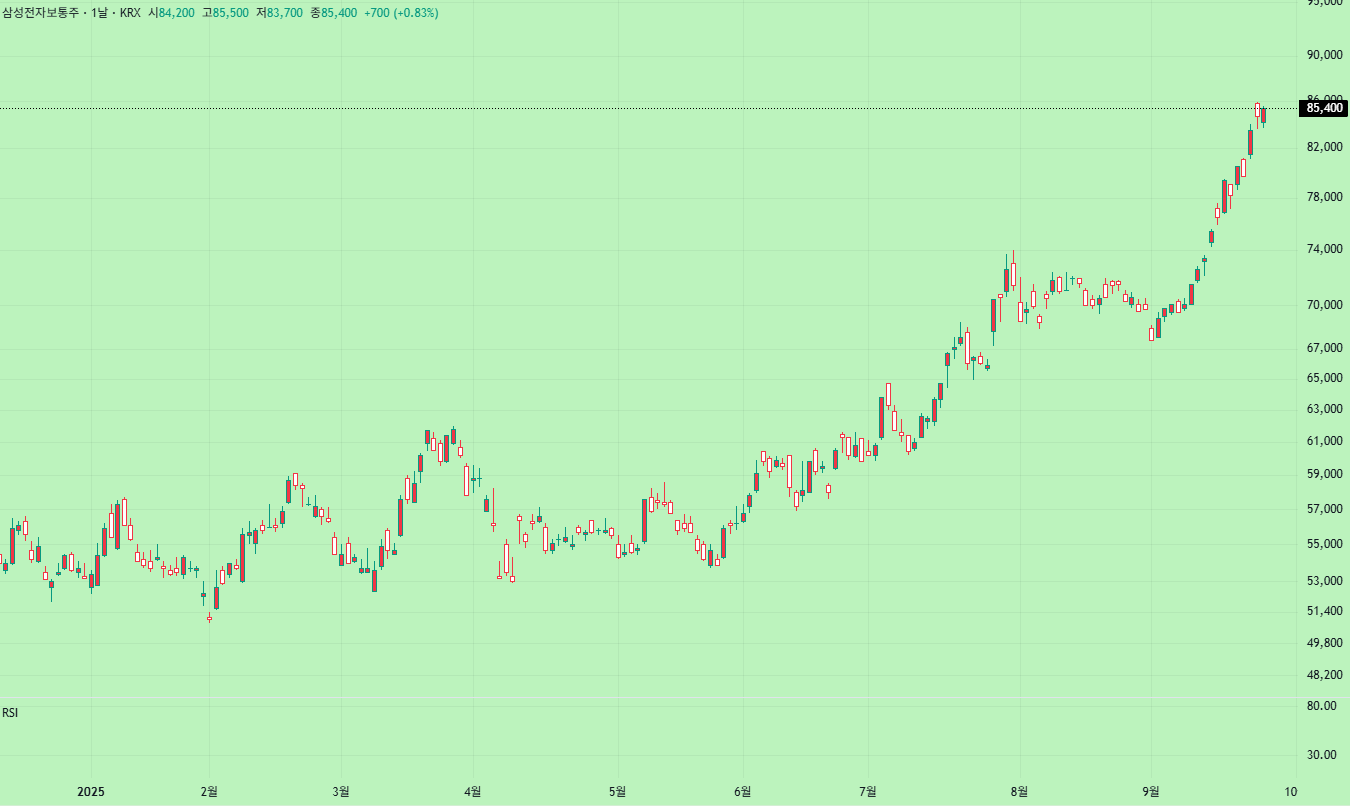Select the 6월 time axis marker
Screen dimensions: 1350x806
tap(741, 792)
